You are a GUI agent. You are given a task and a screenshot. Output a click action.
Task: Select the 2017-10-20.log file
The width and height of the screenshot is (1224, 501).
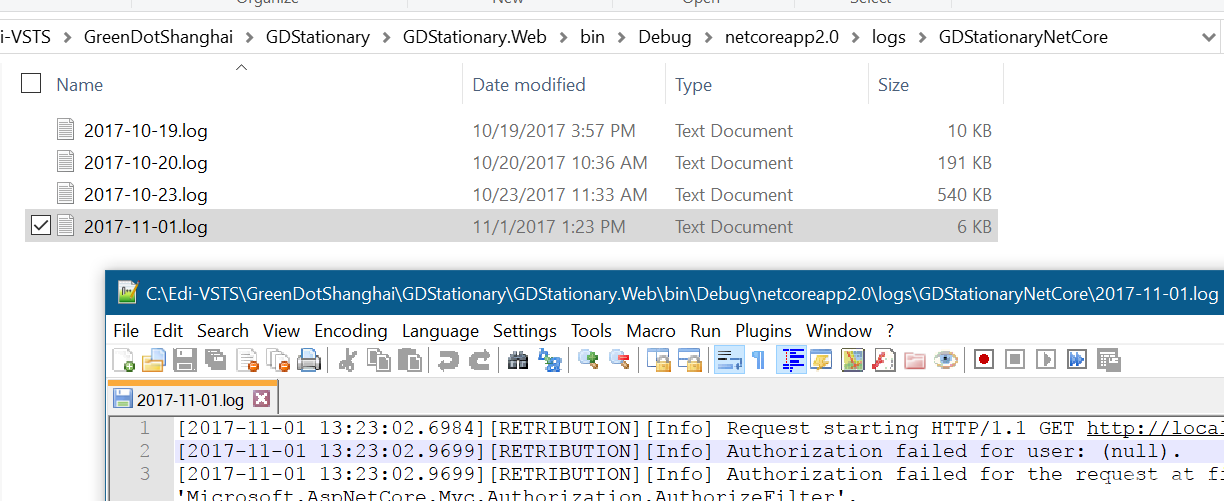pyautogui.click(x=145, y=162)
